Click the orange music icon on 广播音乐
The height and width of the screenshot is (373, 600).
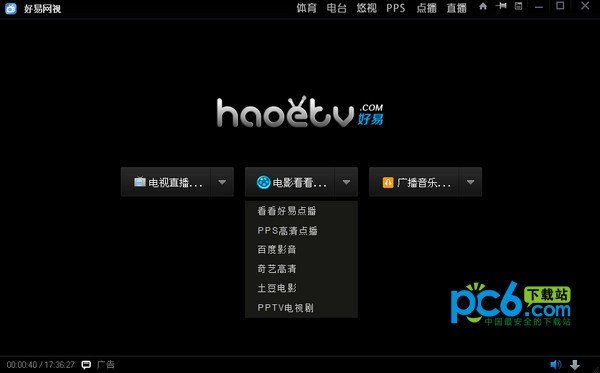coord(388,182)
